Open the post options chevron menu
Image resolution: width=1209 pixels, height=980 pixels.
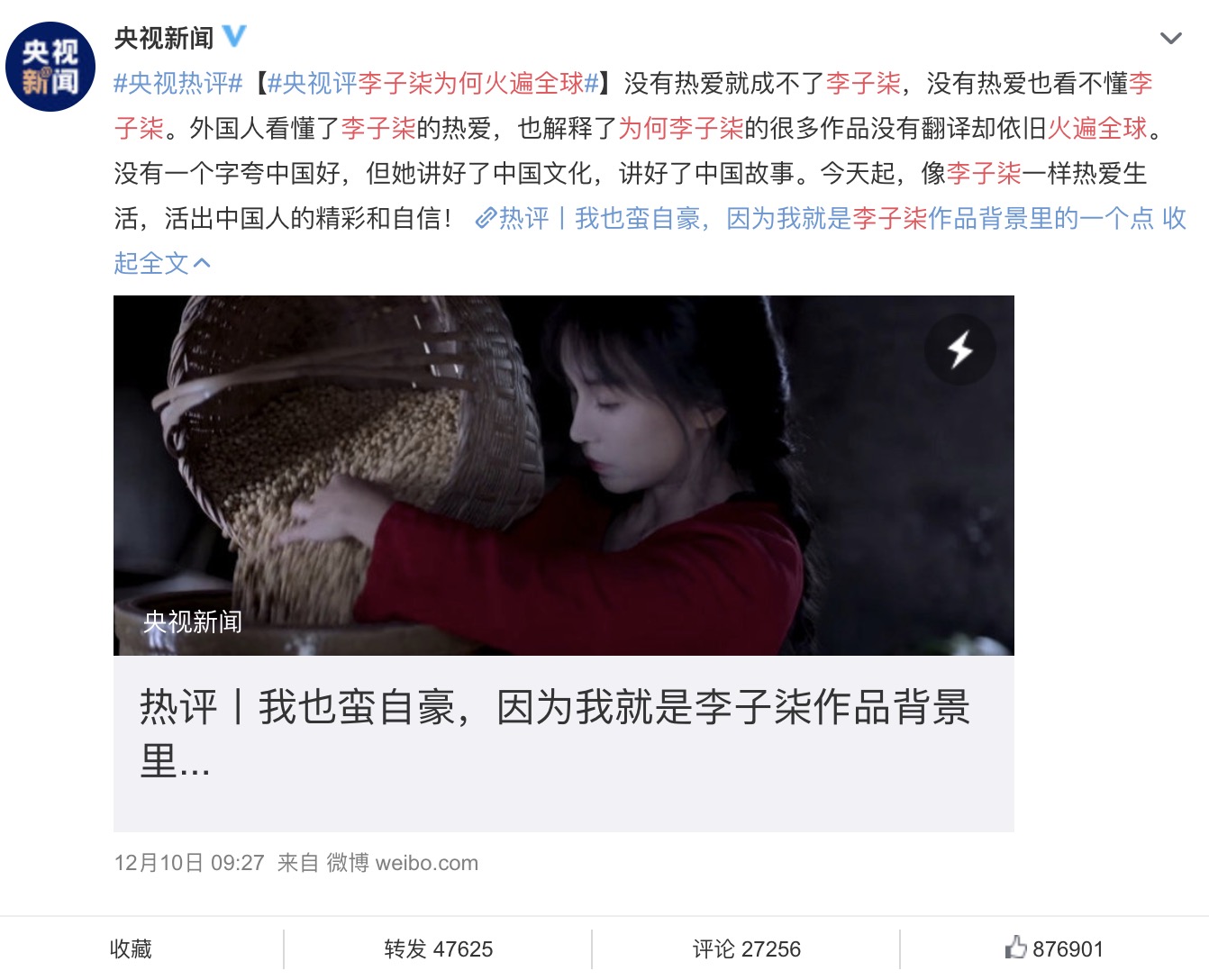(x=1170, y=38)
